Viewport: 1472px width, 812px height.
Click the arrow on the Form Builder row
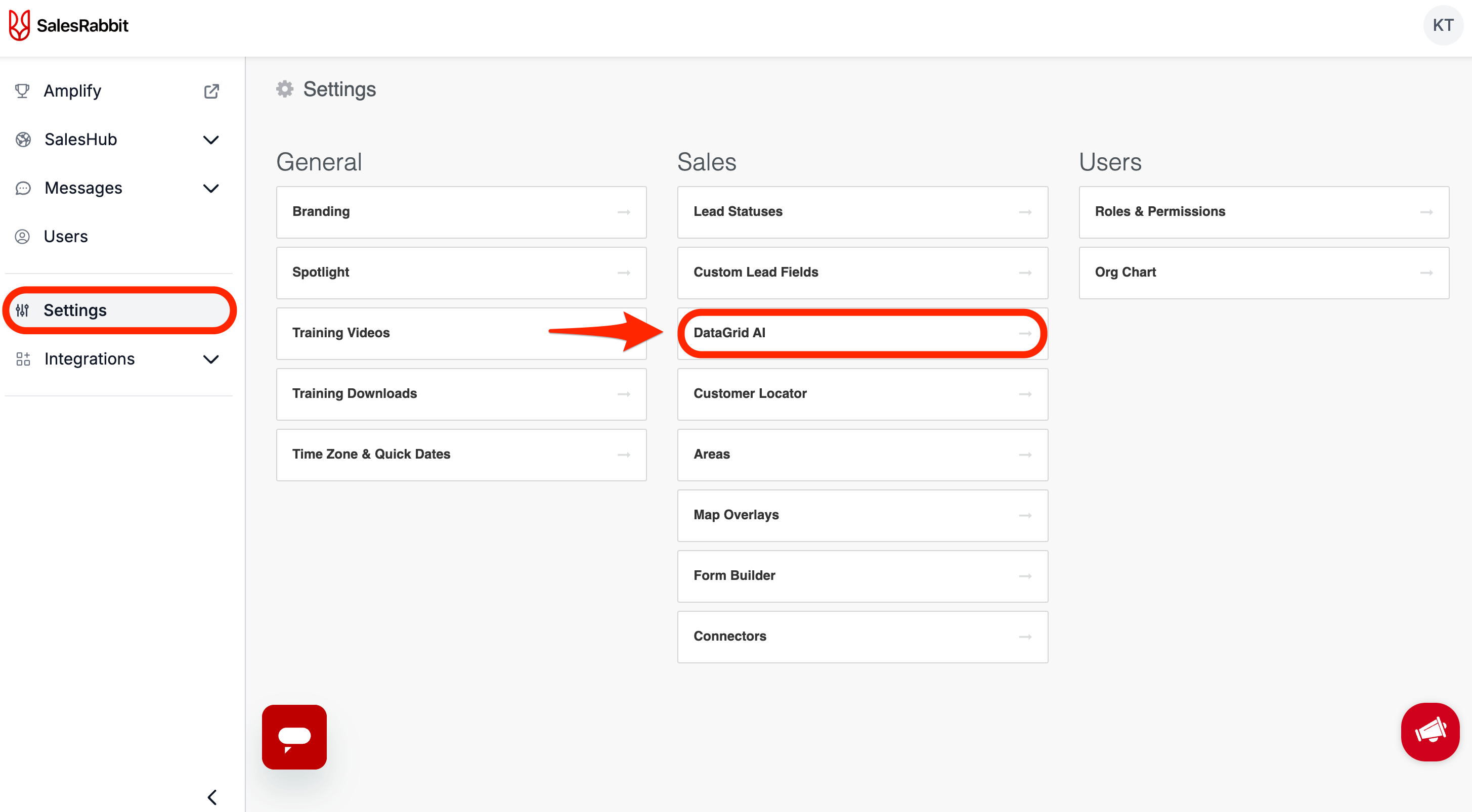point(1025,576)
